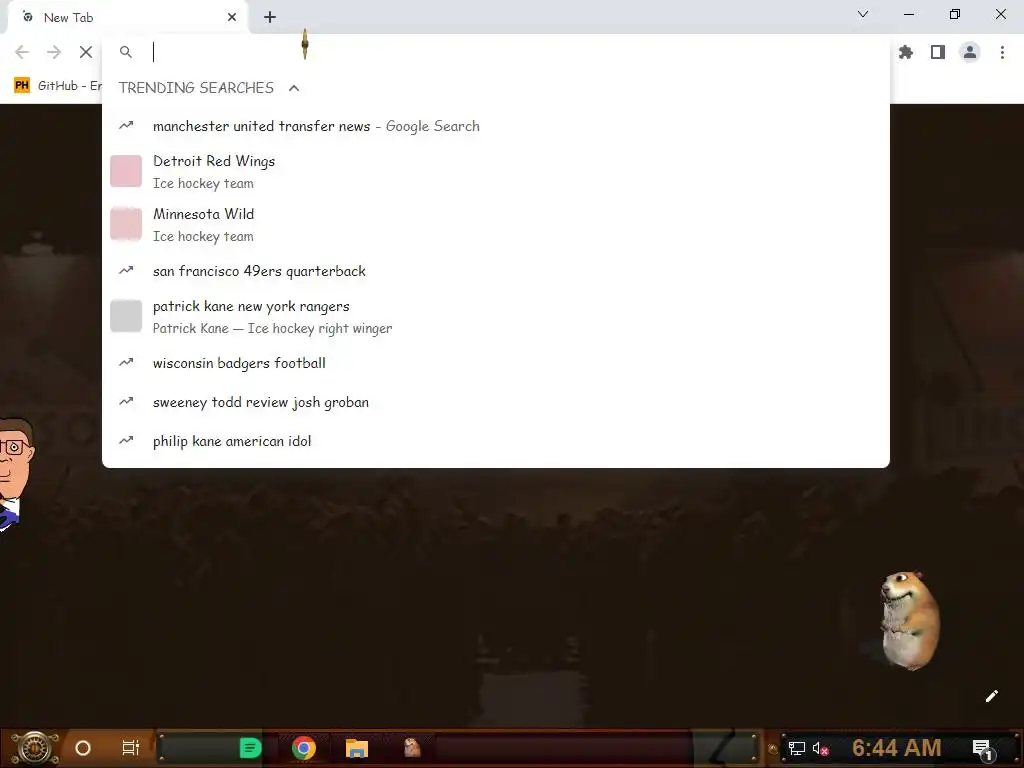Go forward to the next page
The image size is (1024, 768).
click(54, 52)
